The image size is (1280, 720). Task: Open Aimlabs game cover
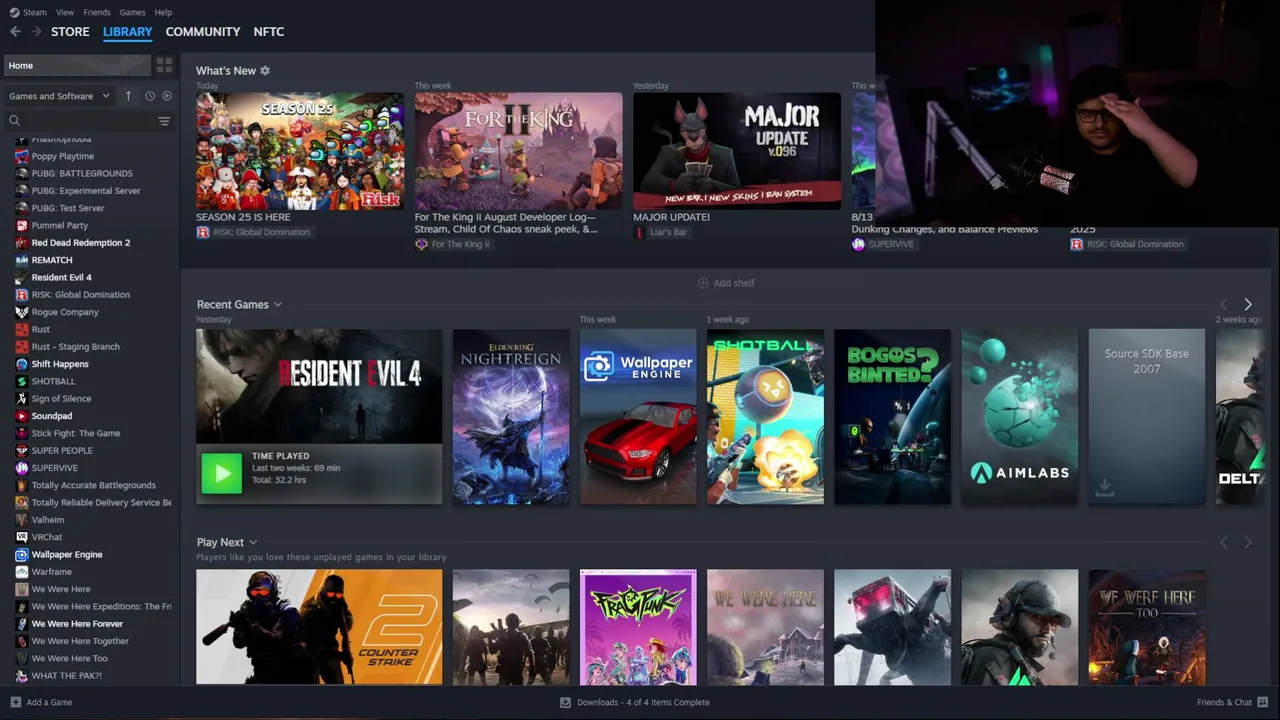1019,416
